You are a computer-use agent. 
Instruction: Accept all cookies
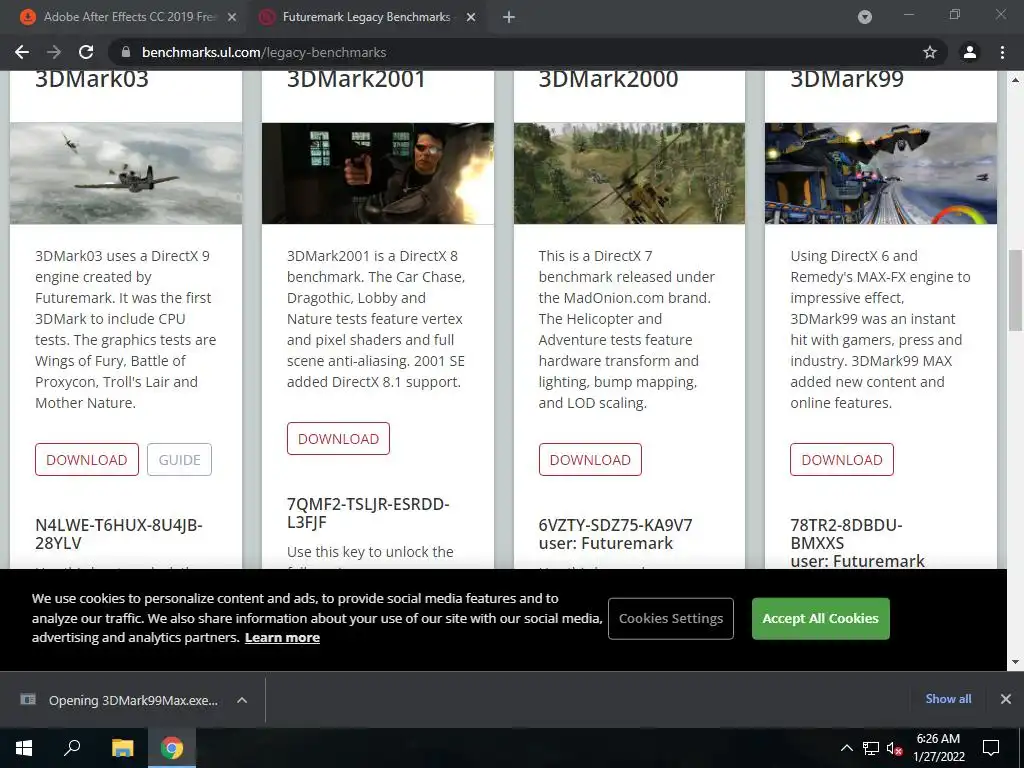pyautogui.click(x=821, y=618)
